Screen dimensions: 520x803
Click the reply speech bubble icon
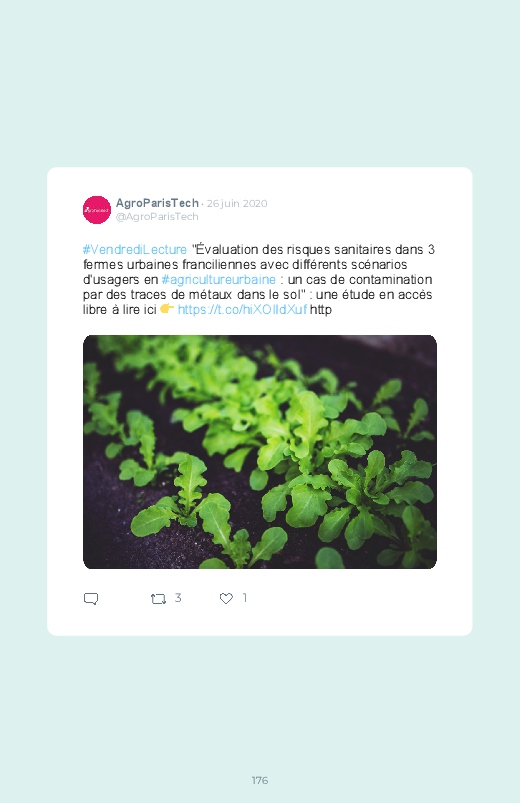click(91, 599)
